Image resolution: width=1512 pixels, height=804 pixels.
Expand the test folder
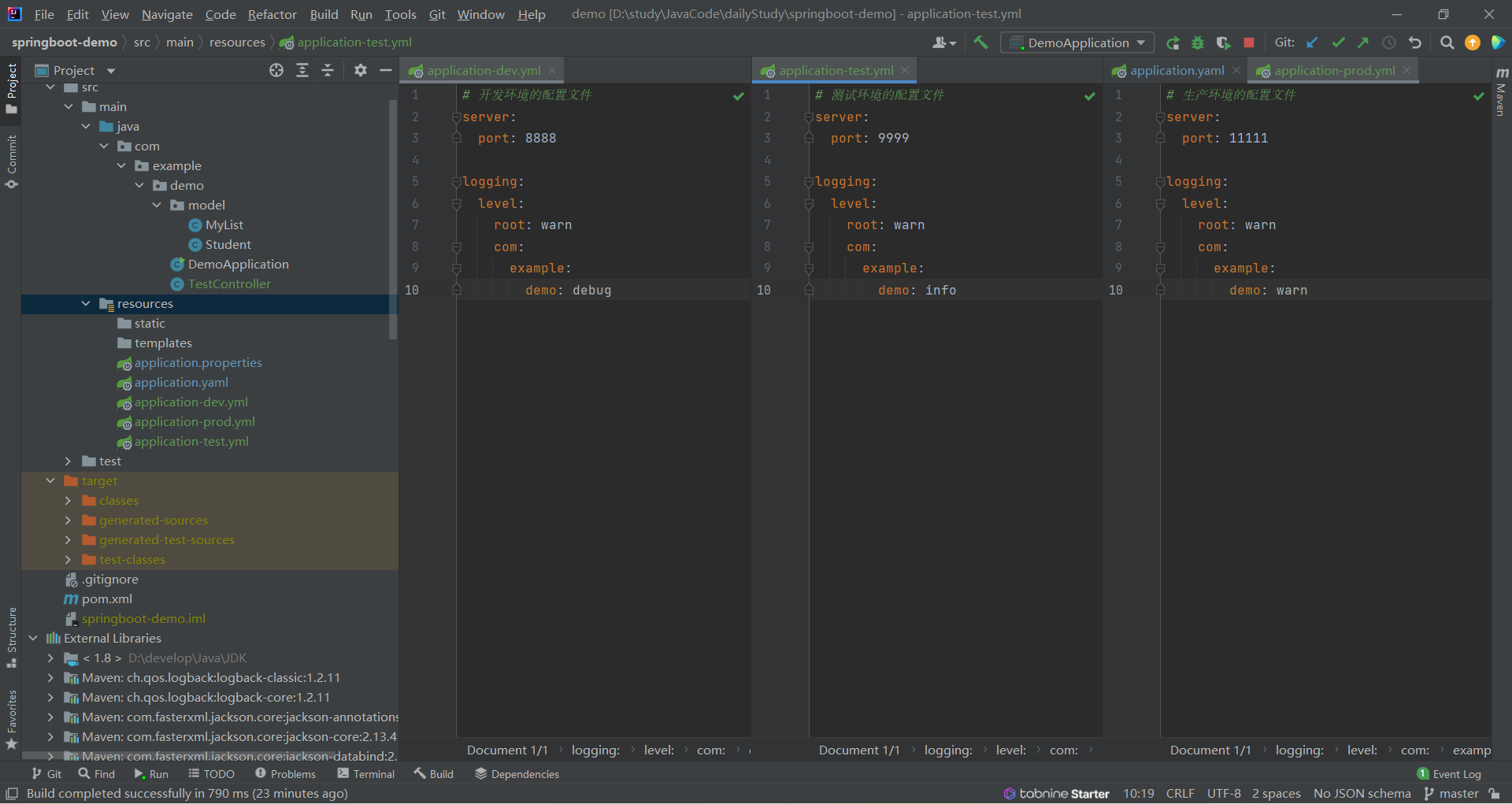68,461
